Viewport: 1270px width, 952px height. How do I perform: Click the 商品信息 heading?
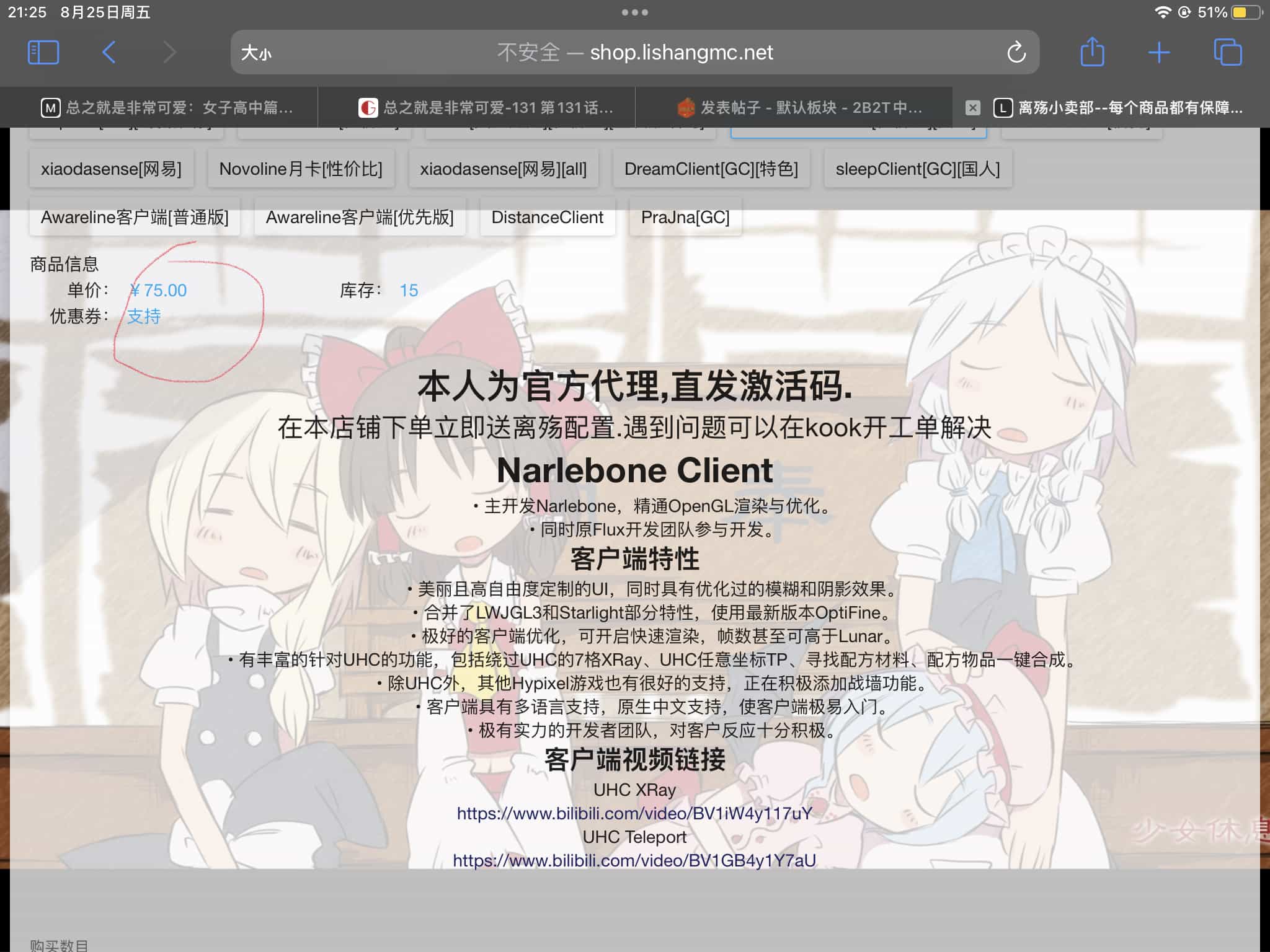[x=64, y=264]
